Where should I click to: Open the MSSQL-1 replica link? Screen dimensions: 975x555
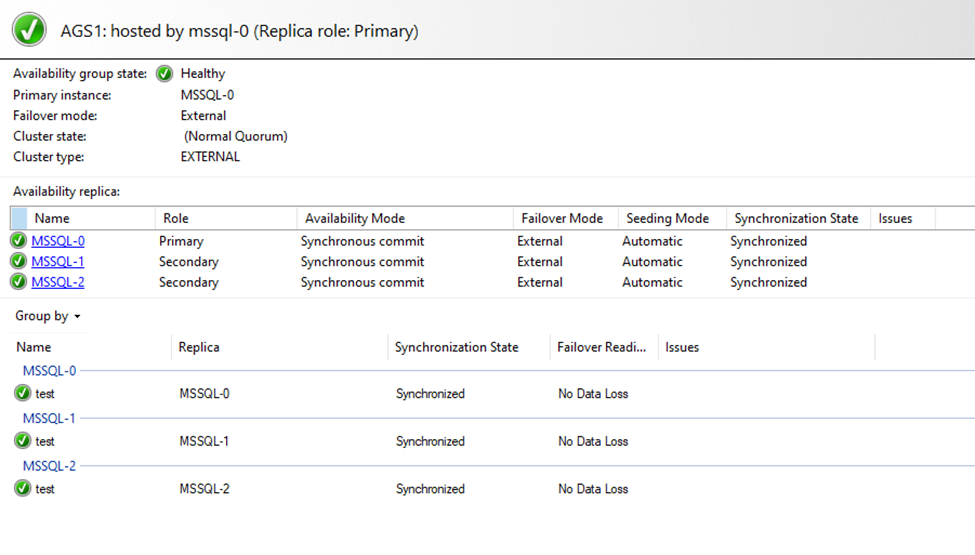point(58,262)
